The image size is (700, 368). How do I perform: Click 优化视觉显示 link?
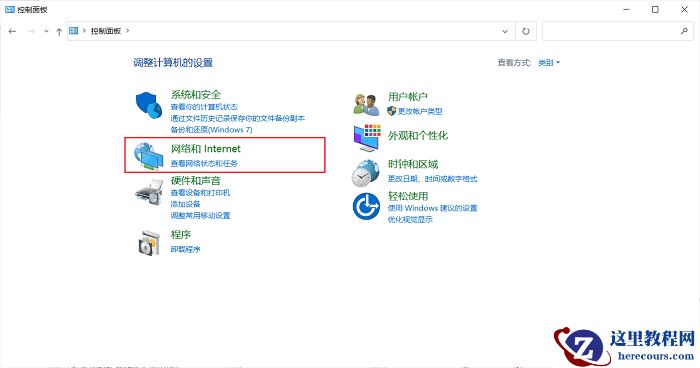coord(410,219)
